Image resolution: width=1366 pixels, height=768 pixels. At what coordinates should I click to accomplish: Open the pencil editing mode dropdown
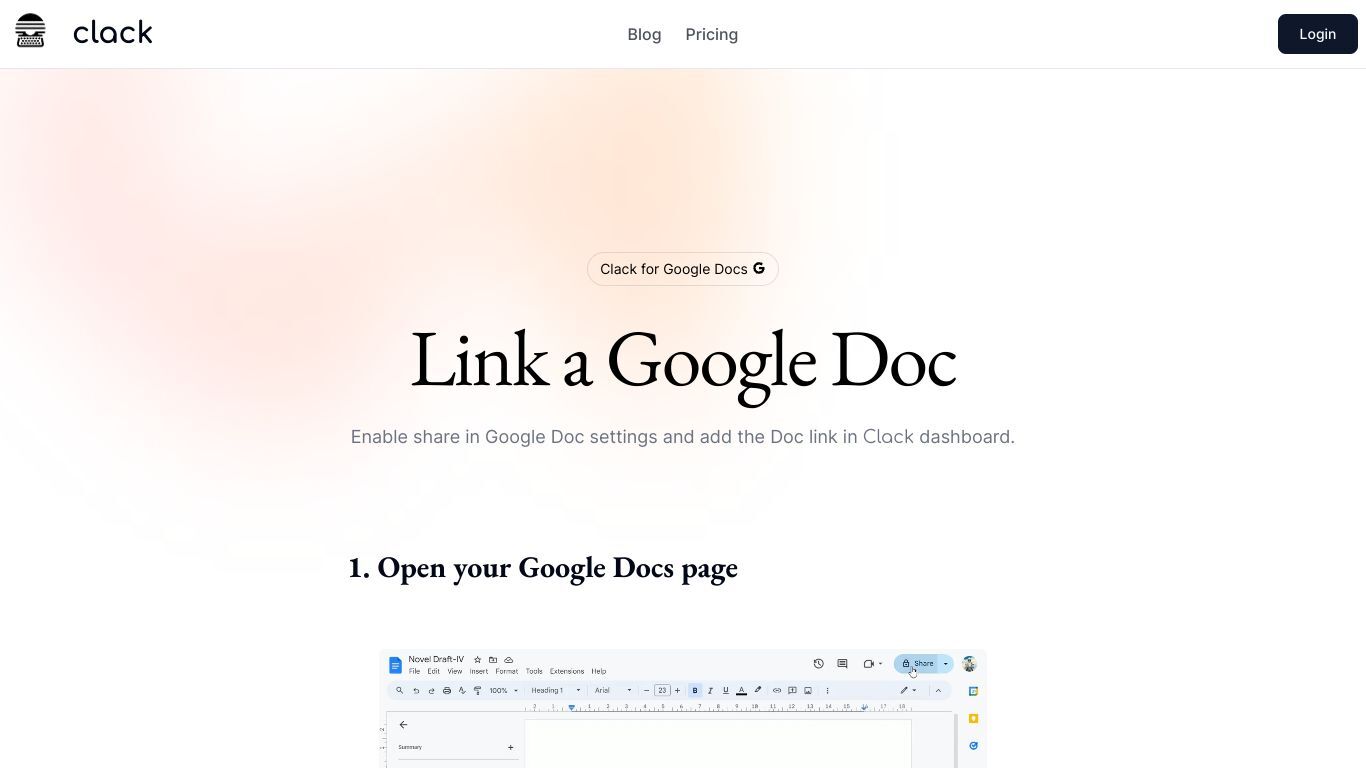point(908,690)
